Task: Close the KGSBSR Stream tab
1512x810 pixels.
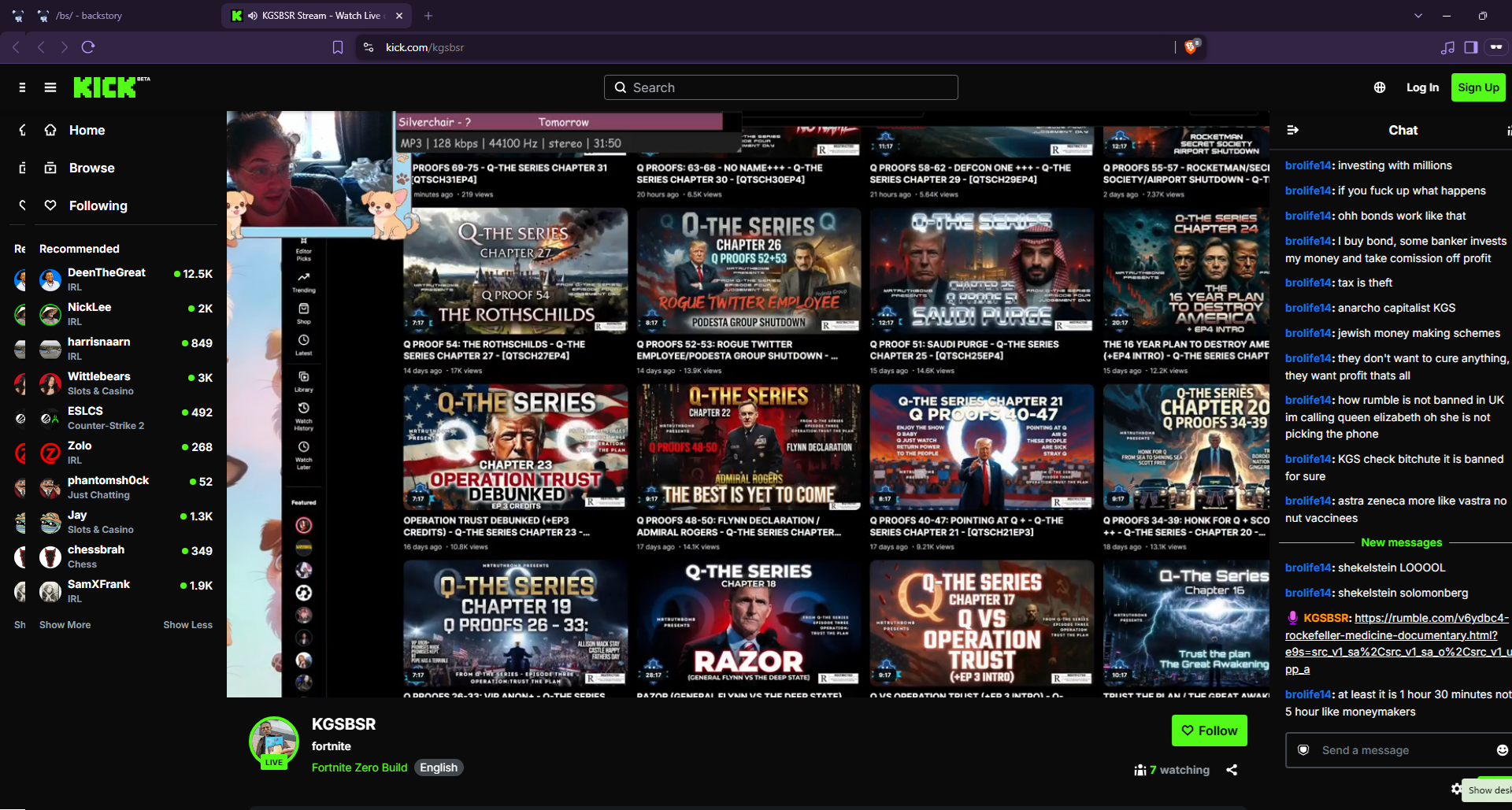Action: tap(399, 16)
